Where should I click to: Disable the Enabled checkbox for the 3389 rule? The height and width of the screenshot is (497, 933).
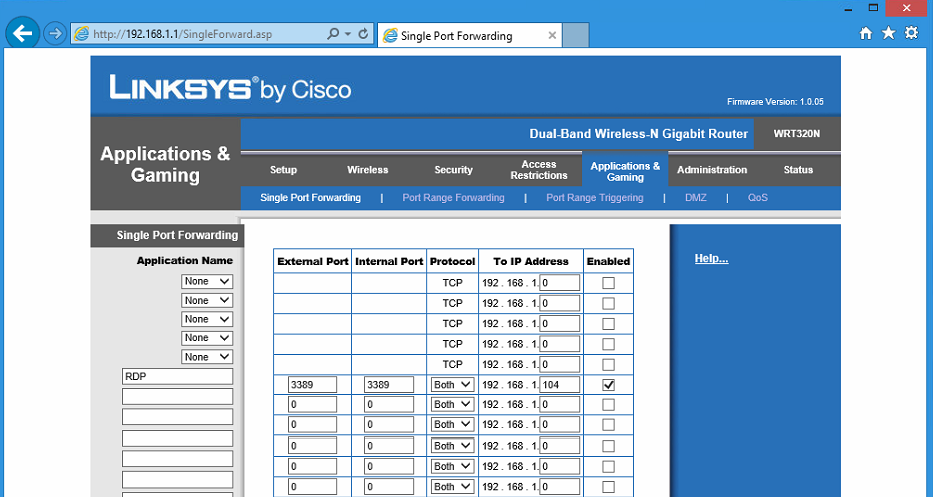point(608,385)
